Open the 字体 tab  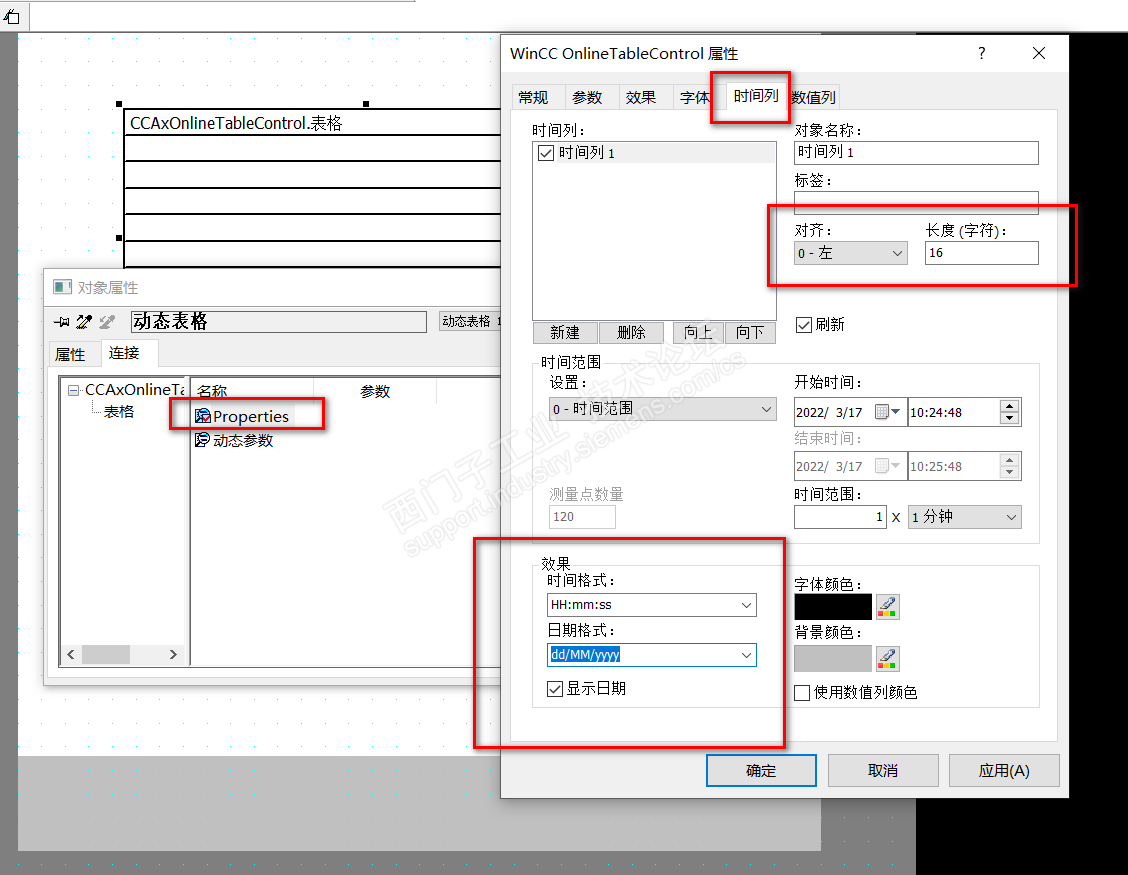point(693,97)
